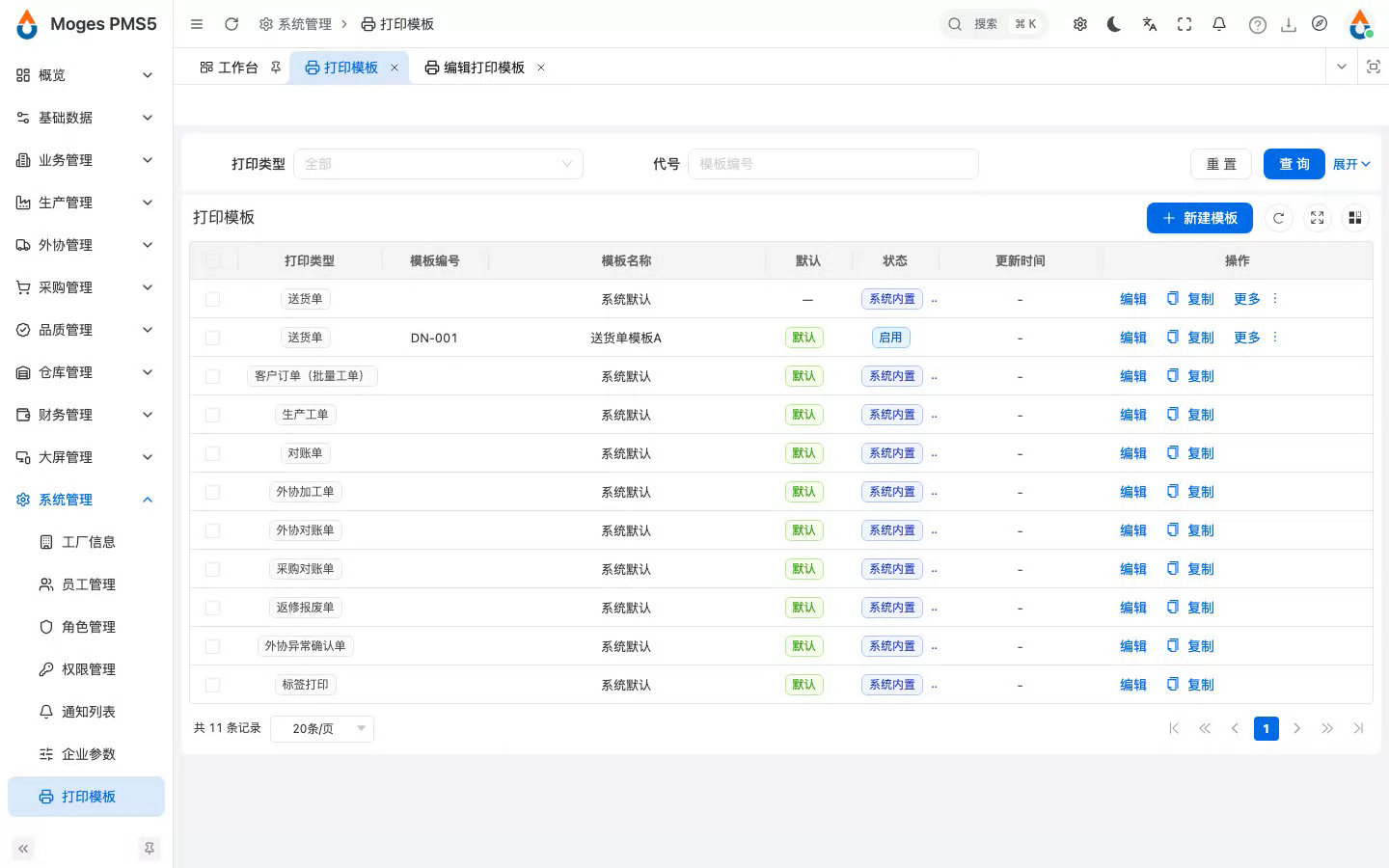The height and width of the screenshot is (868, 1389).
Task: Open the help question mark icon
Action: coord(1257,25)
